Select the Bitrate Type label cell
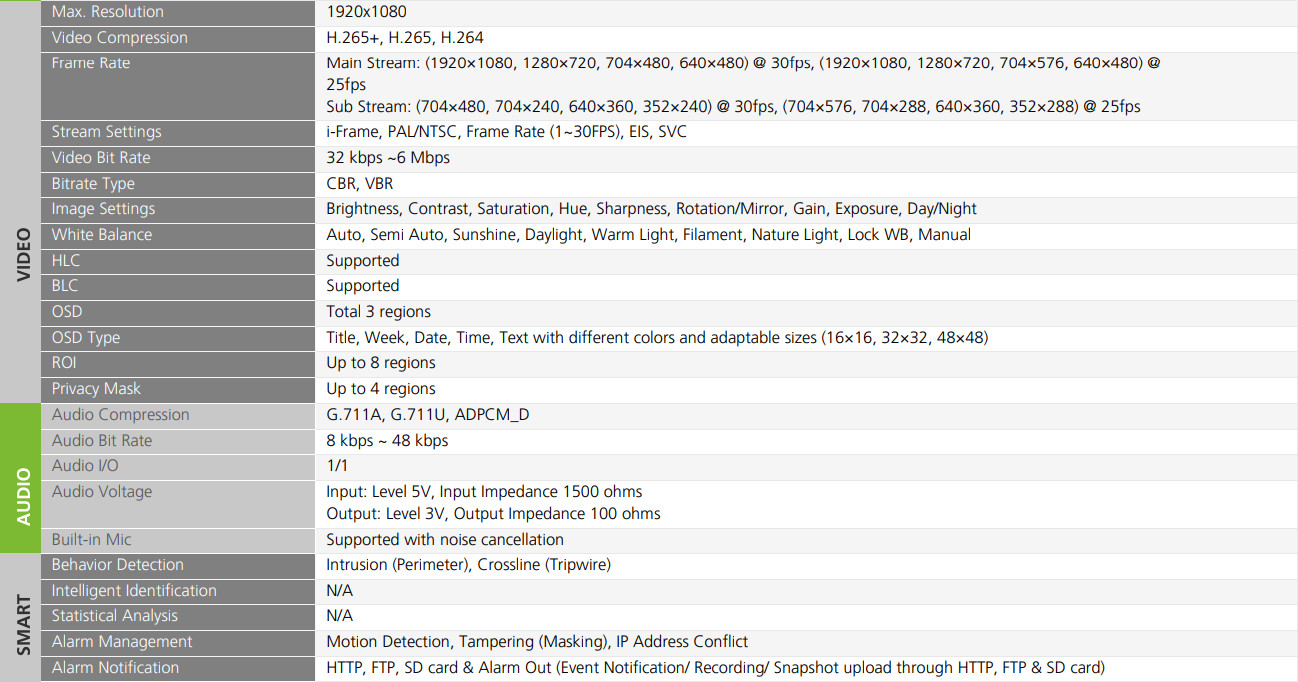The height and width of the screenshot is (682, 1298). [93, 184]
